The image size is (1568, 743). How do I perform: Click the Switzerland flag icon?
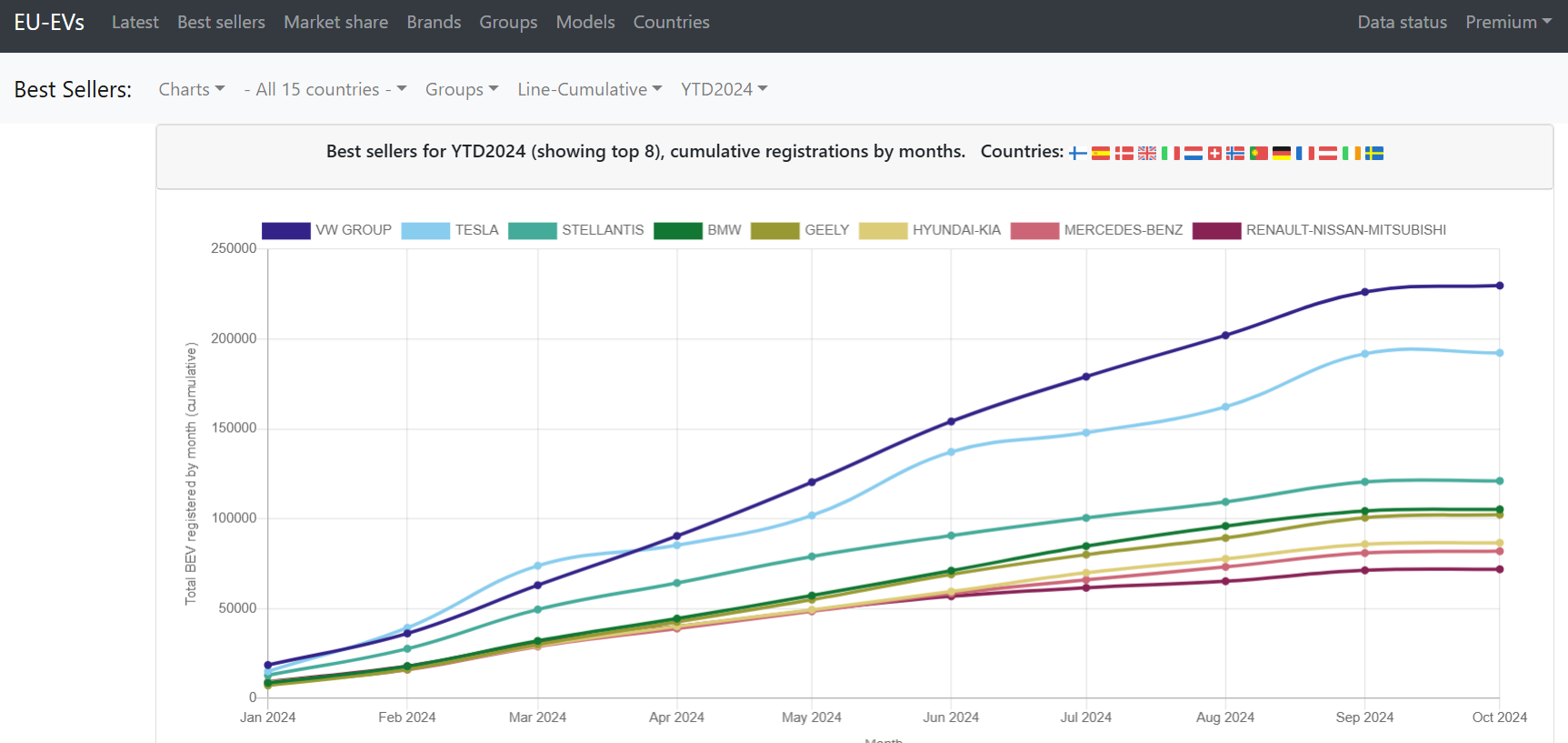(1214, 153)
